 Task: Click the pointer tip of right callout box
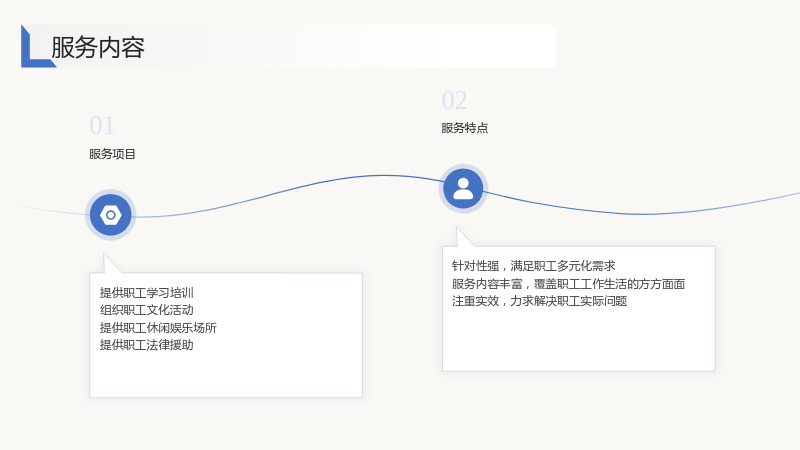point(458,230)
